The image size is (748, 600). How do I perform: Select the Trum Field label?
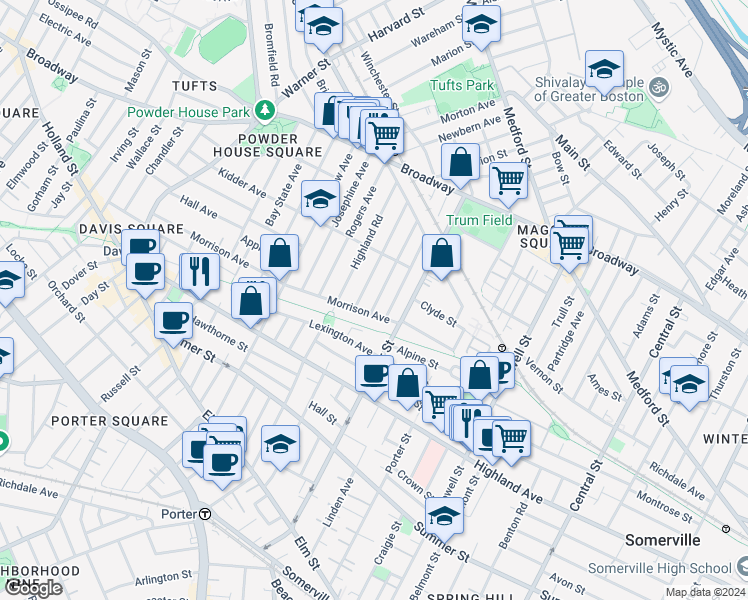(479, 220)
